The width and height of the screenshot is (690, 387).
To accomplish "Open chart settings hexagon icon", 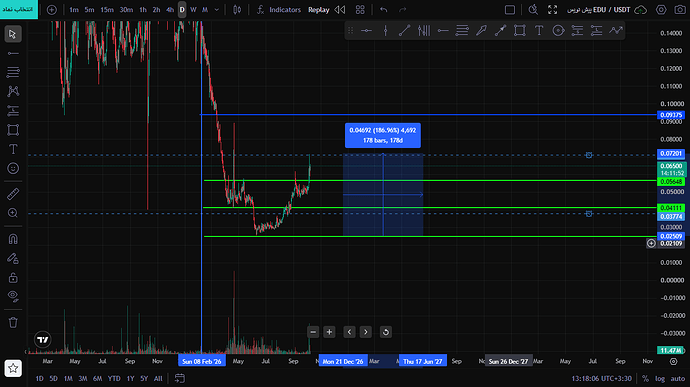I will pyautogui.click(x=661, y=10).
